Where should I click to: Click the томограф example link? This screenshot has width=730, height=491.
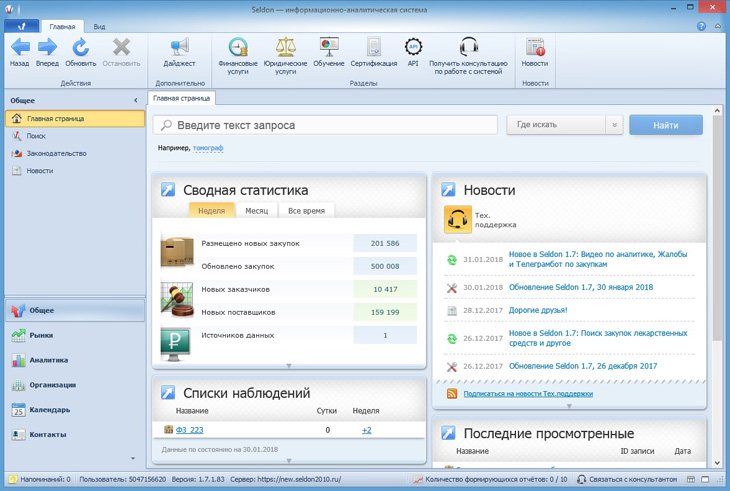tap(208, 148)
